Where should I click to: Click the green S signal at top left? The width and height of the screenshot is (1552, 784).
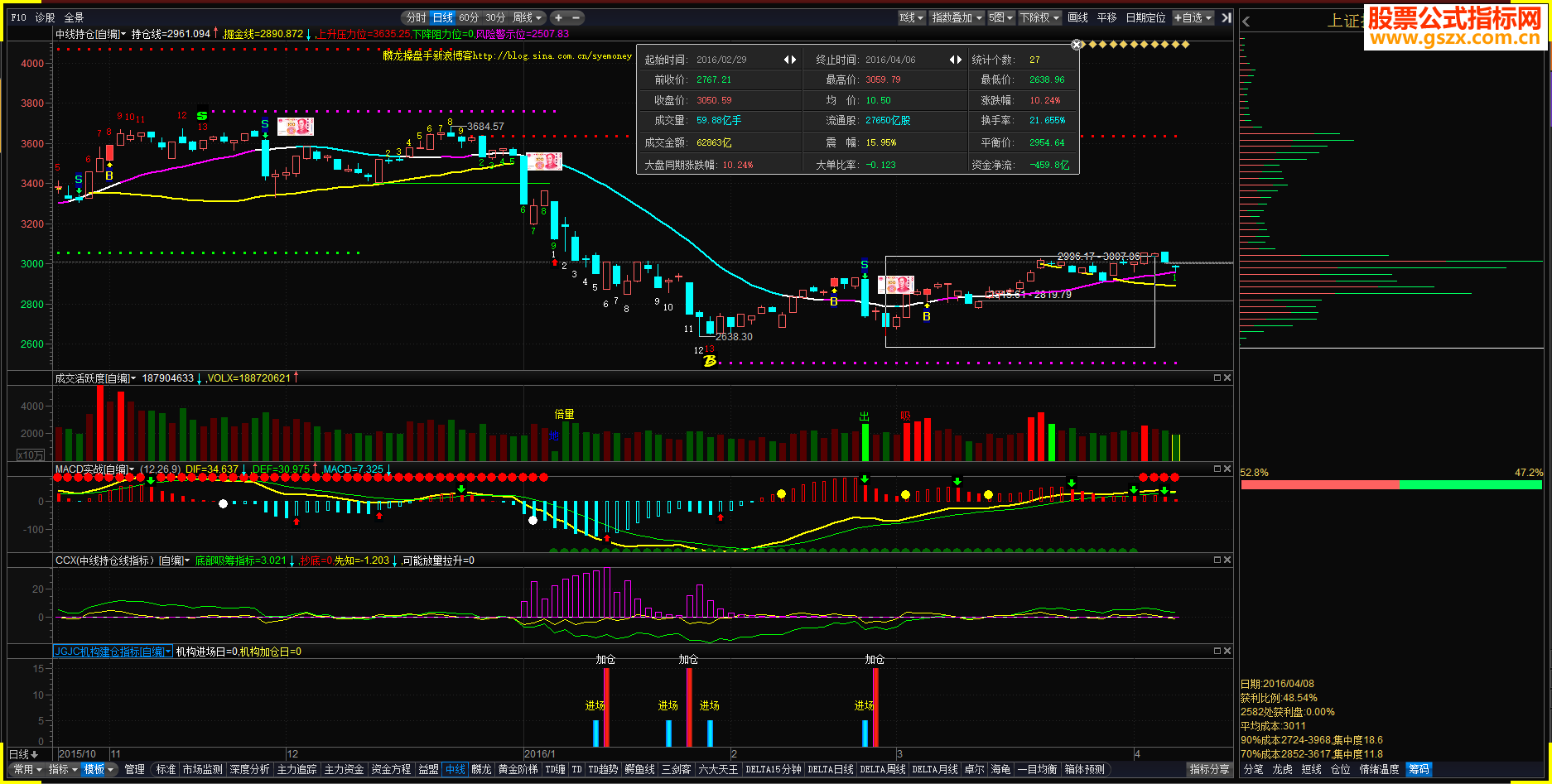[x=202, y=117]
